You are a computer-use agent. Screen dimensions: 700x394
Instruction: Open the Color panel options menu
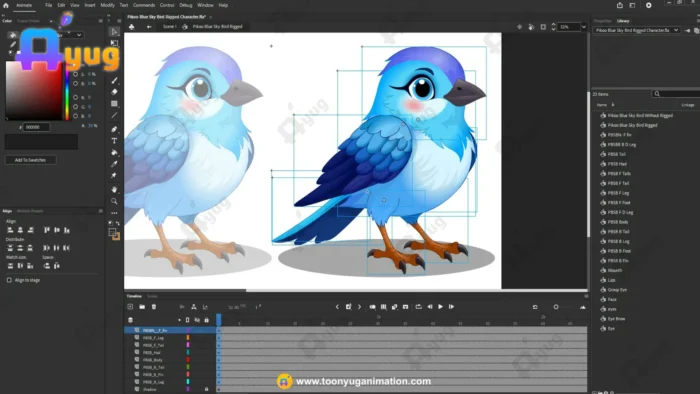pyautogui.click(x=101, y=21)
